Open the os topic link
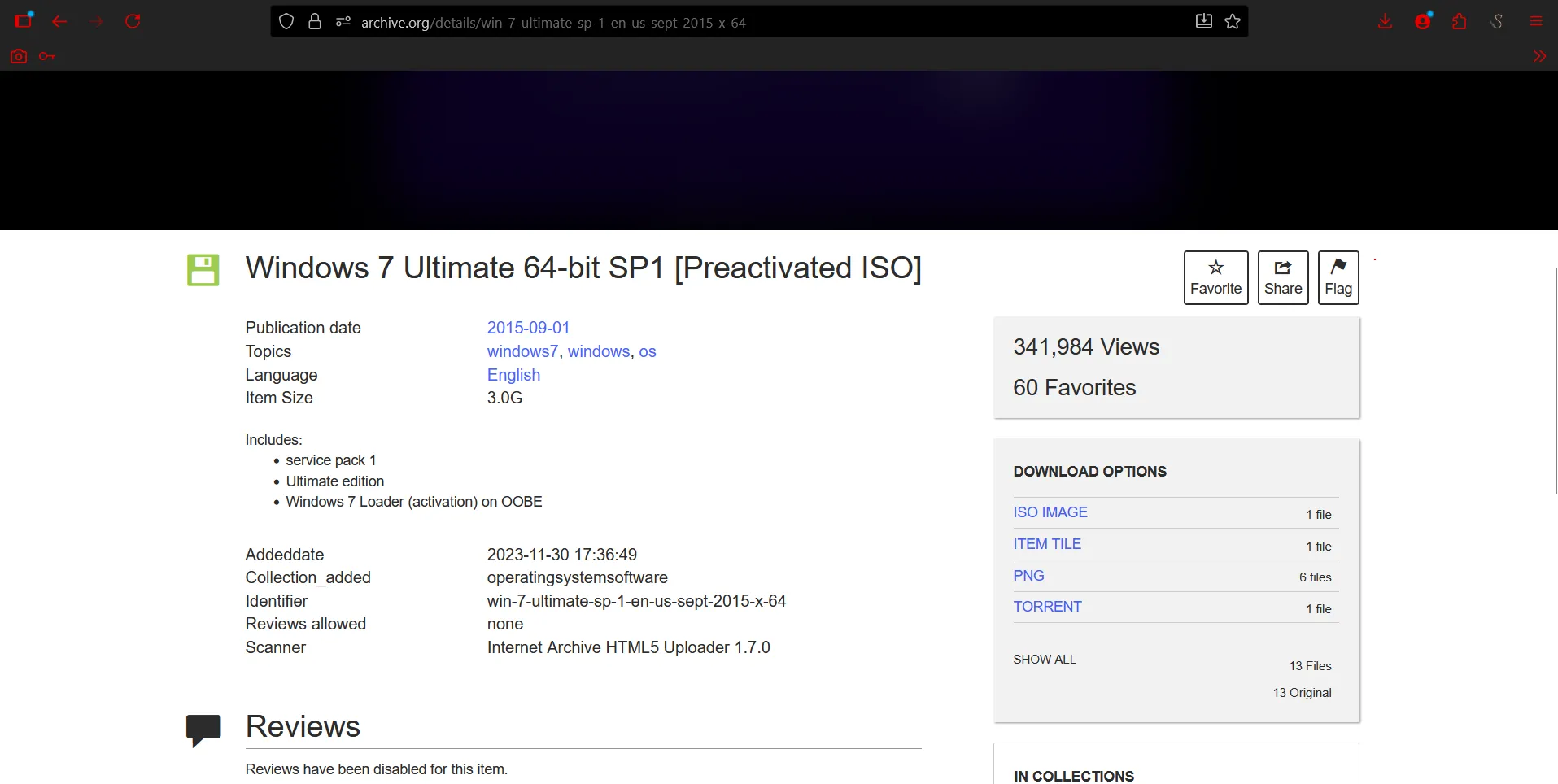 click(x=648, y=351)
